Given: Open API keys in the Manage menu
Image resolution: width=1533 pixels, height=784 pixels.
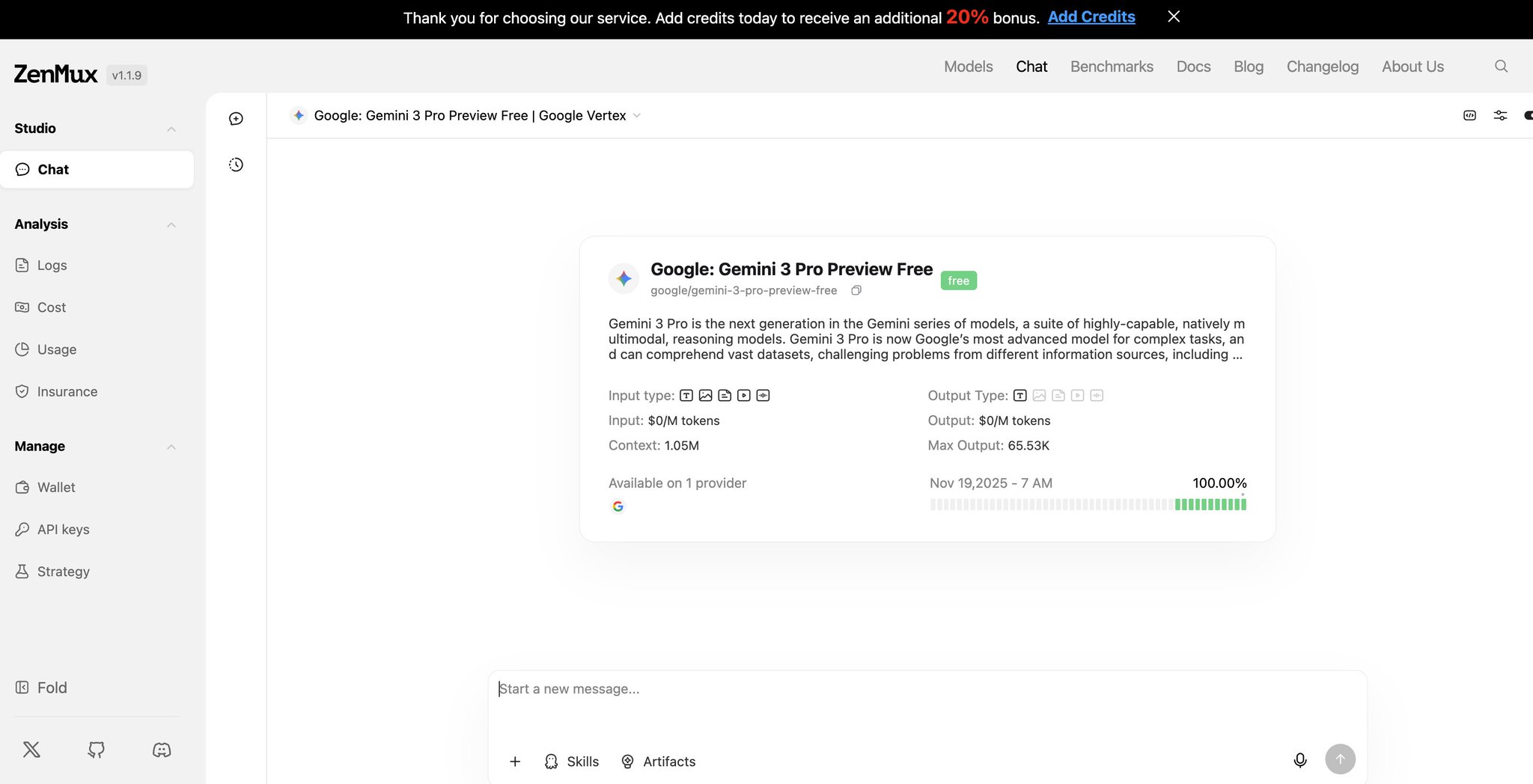Looking at the screenshot, I should pyautogui.click(x=63, y=530).
